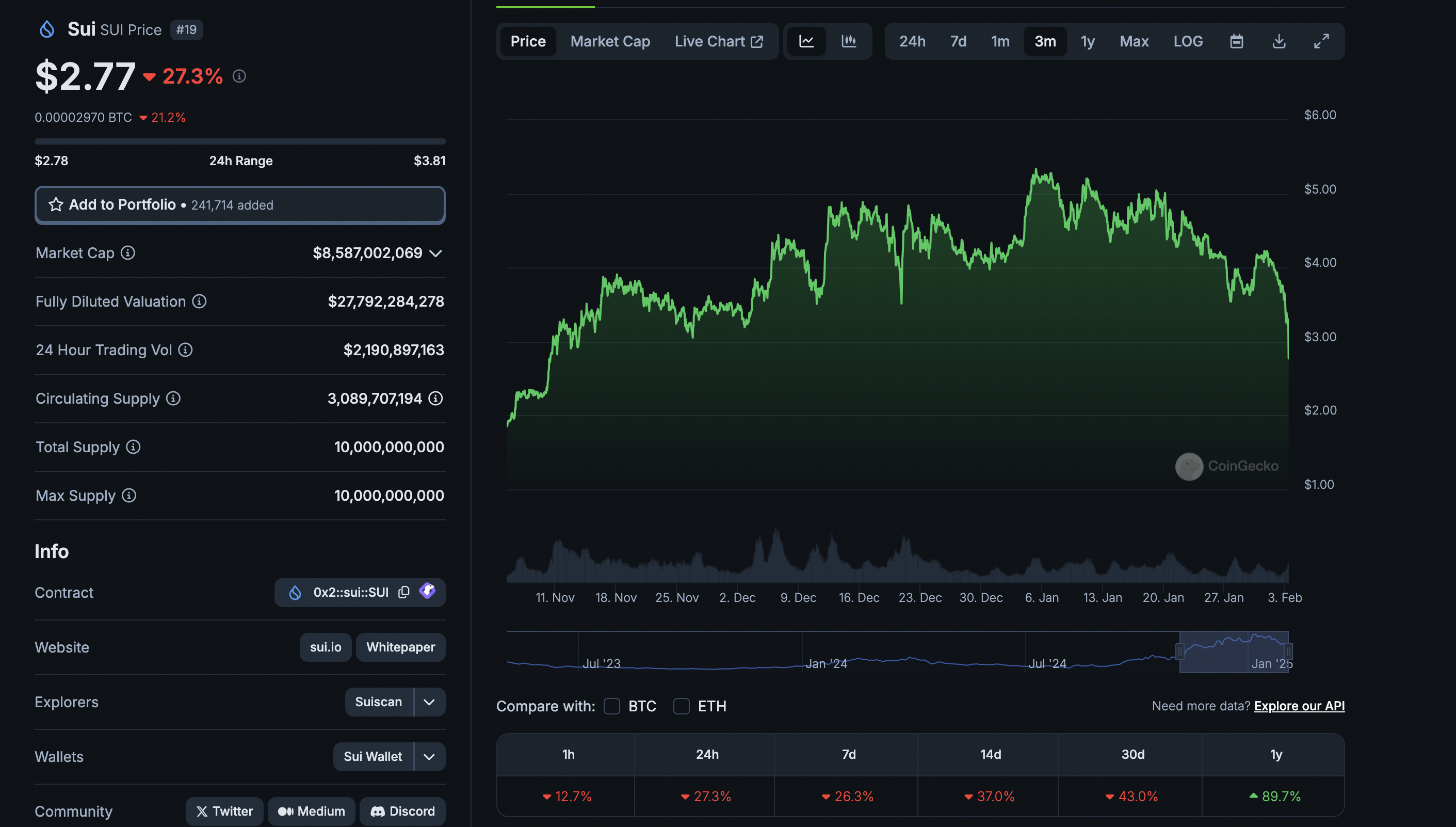The height and width of the screenshot is (827, 1456).
Task: Click the $27,792,284,278 valuation value
Action: click(x=386, y=301)
